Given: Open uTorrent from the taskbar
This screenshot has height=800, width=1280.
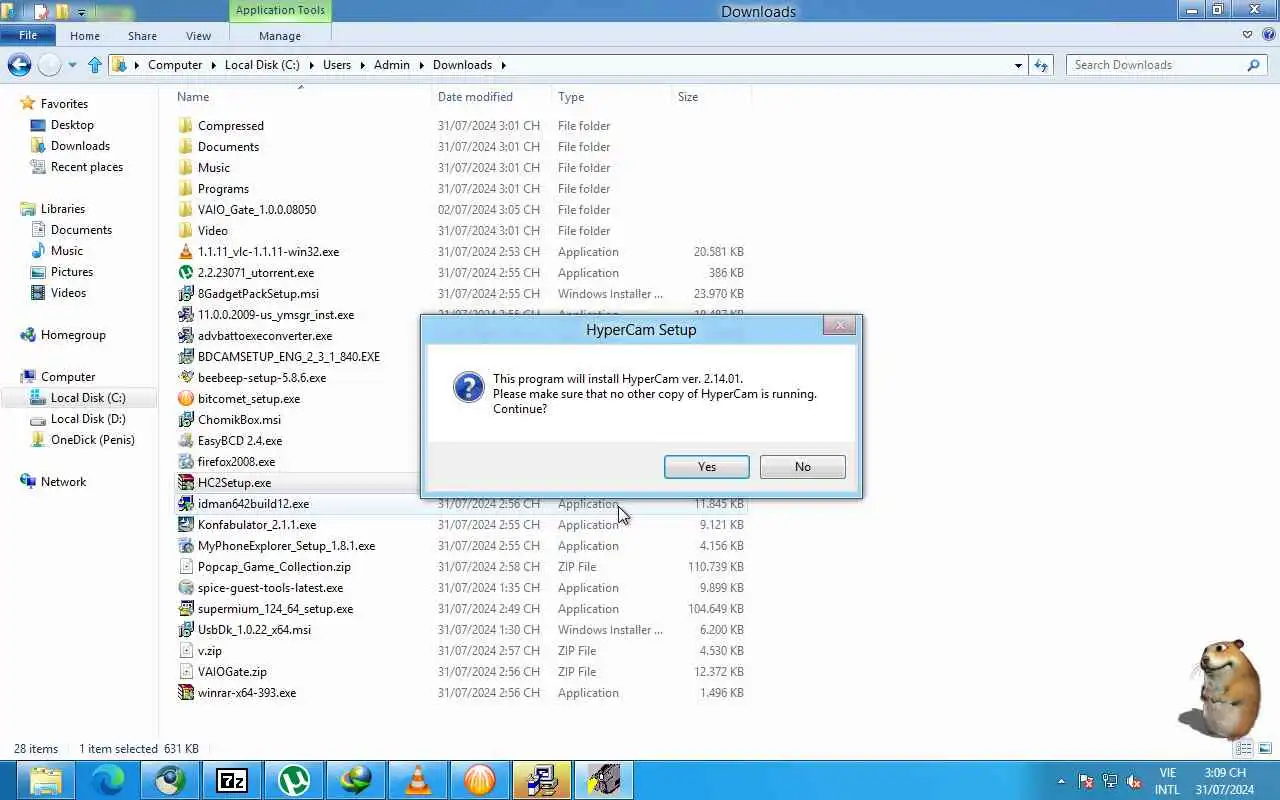Looking at the screenshot, I should (294, 780).
